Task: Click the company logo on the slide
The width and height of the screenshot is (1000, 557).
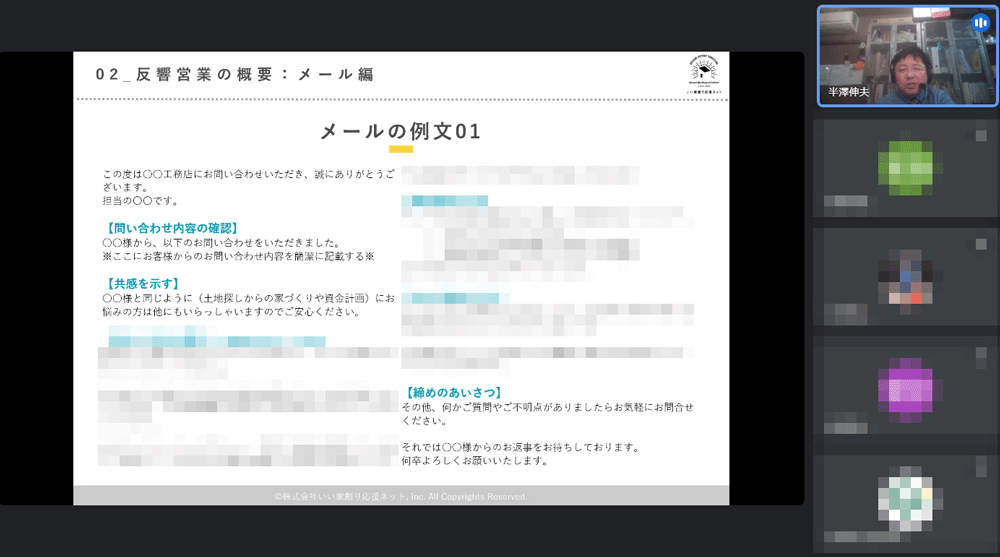Action: 706,74
